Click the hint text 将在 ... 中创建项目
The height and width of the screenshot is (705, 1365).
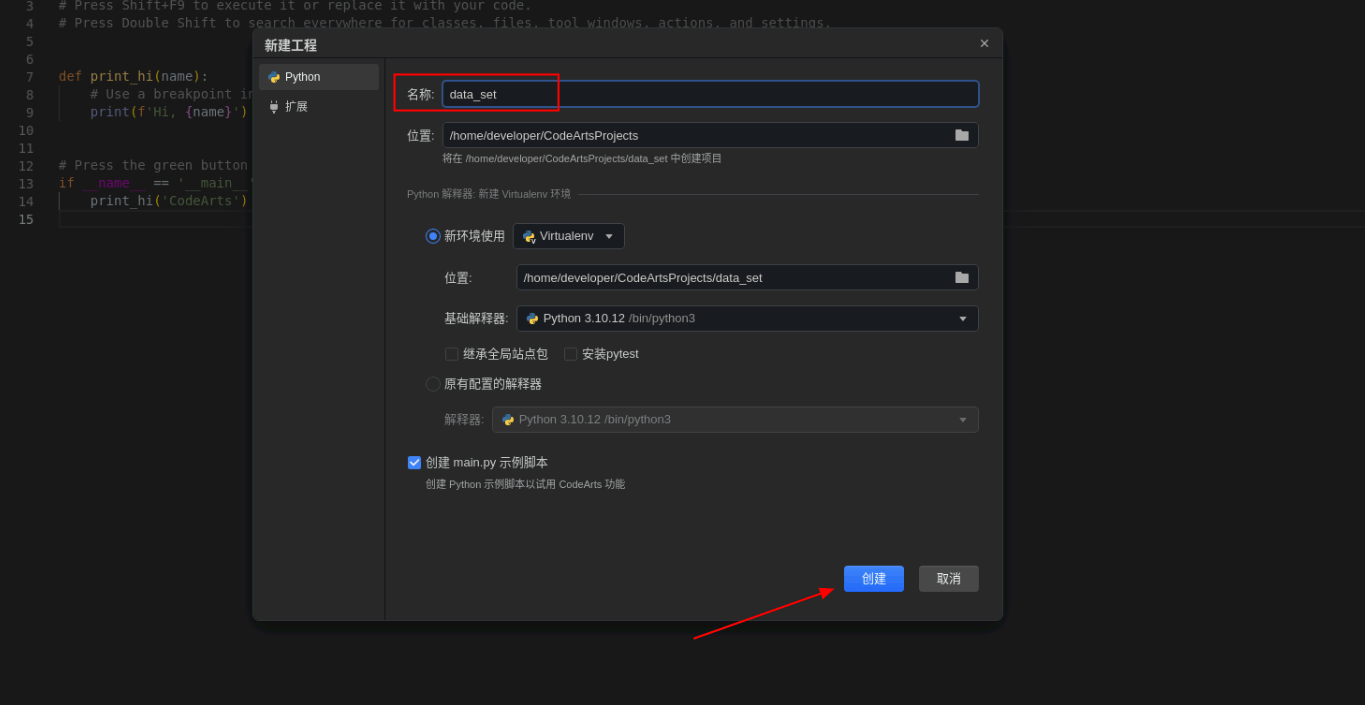coord(582,158)
